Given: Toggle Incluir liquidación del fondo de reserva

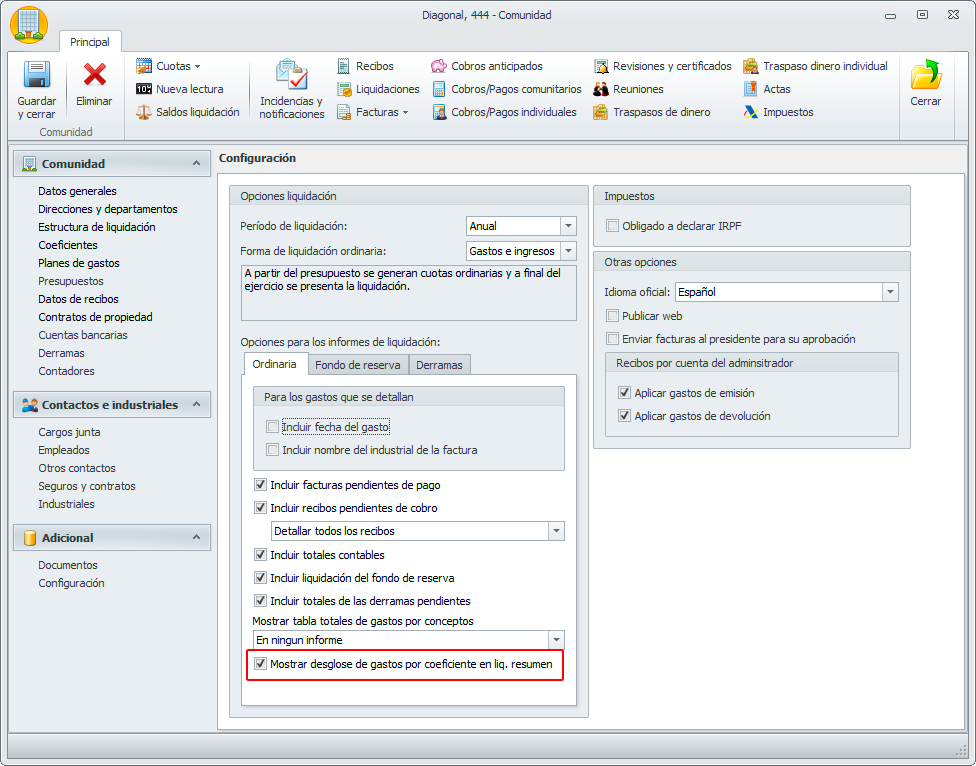Looking at the screenshot, I should click(260, 577).
